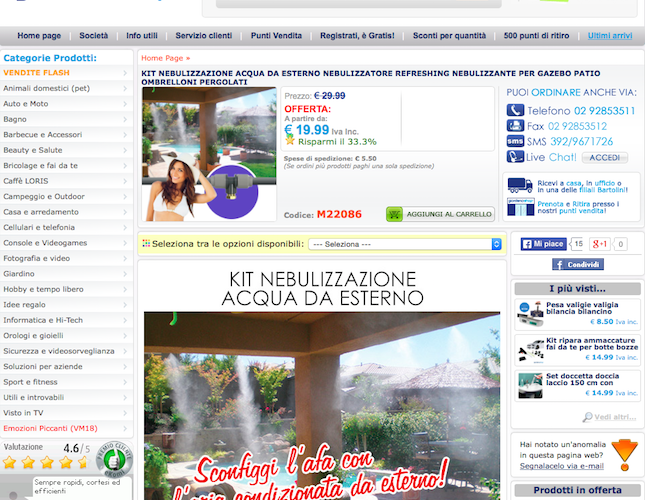This screenshot has width=645, height=500.
Task: Open the Set doccetta doccia thumbnail
Action: click(530, 386)
